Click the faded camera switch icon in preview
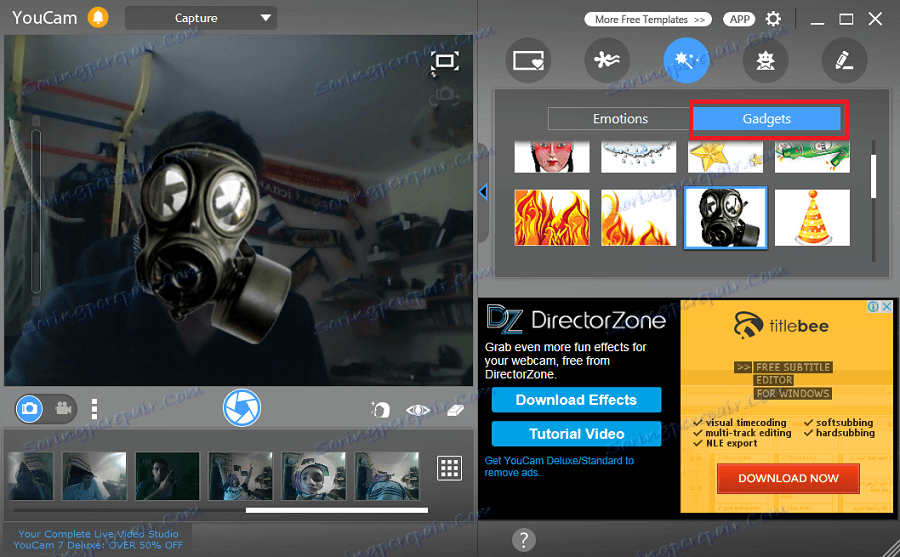 click(445, 96)
